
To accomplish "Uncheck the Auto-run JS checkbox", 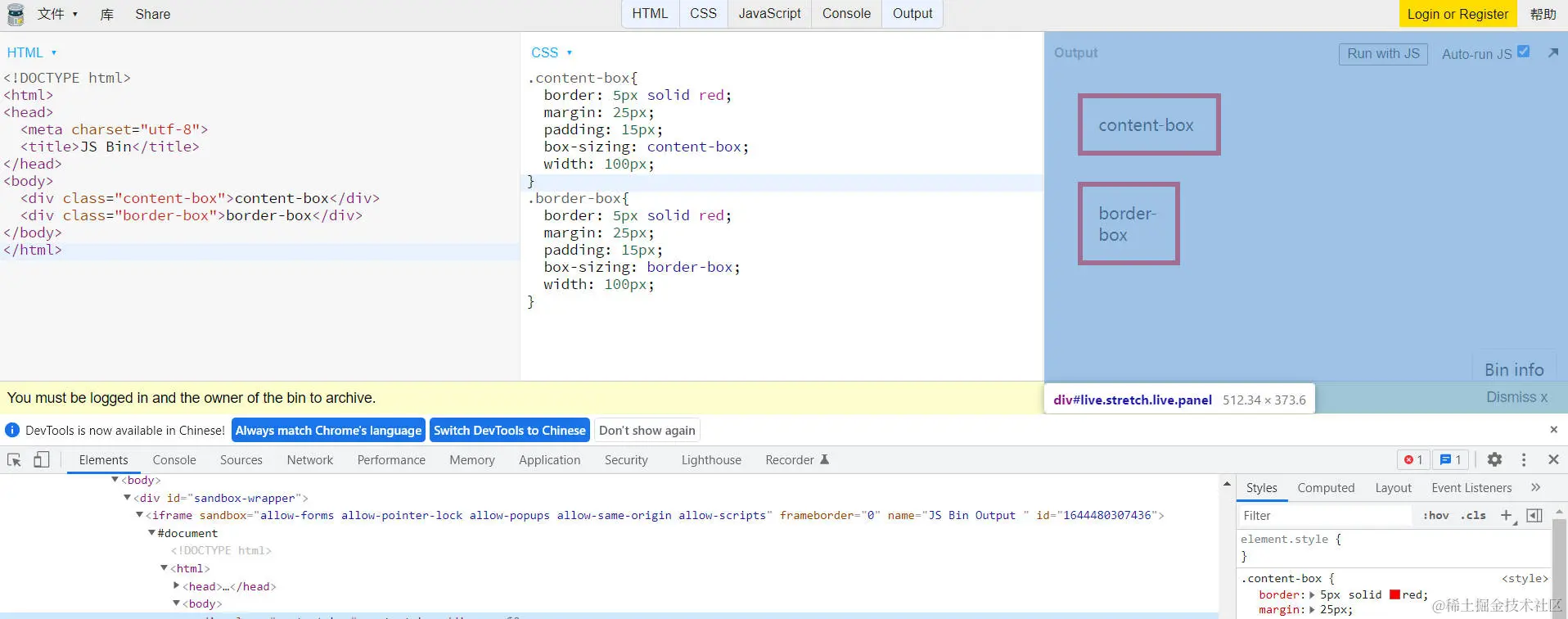I will pyautogui.click(x=1523, y=51).
